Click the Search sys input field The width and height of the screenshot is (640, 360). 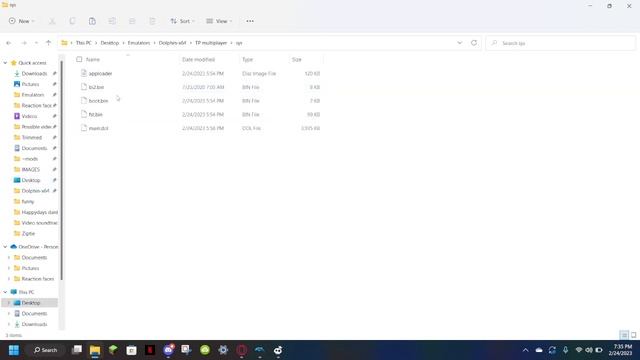pos(560,43)
